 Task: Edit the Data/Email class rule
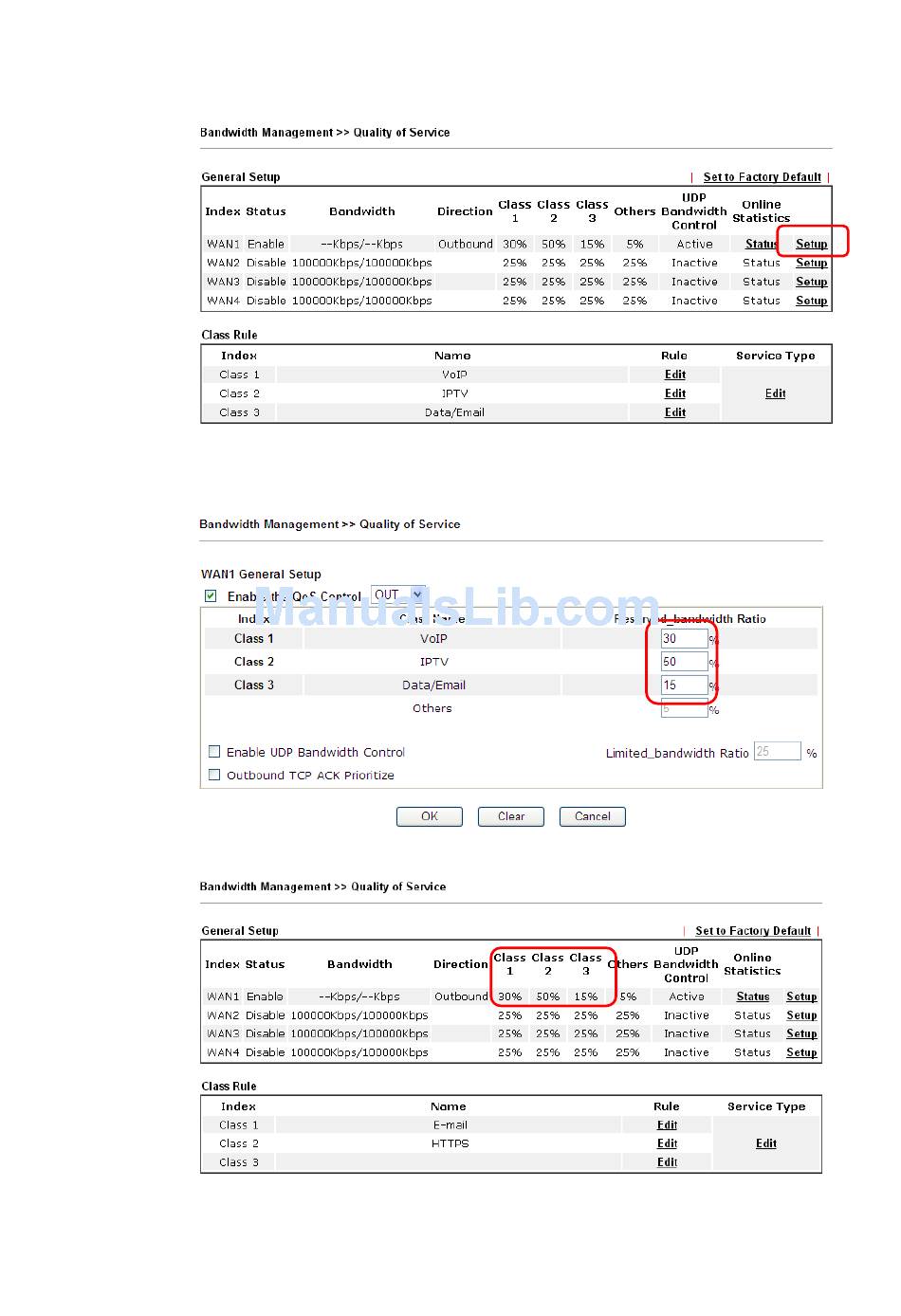pyautogui.click(x=675, y=412)
